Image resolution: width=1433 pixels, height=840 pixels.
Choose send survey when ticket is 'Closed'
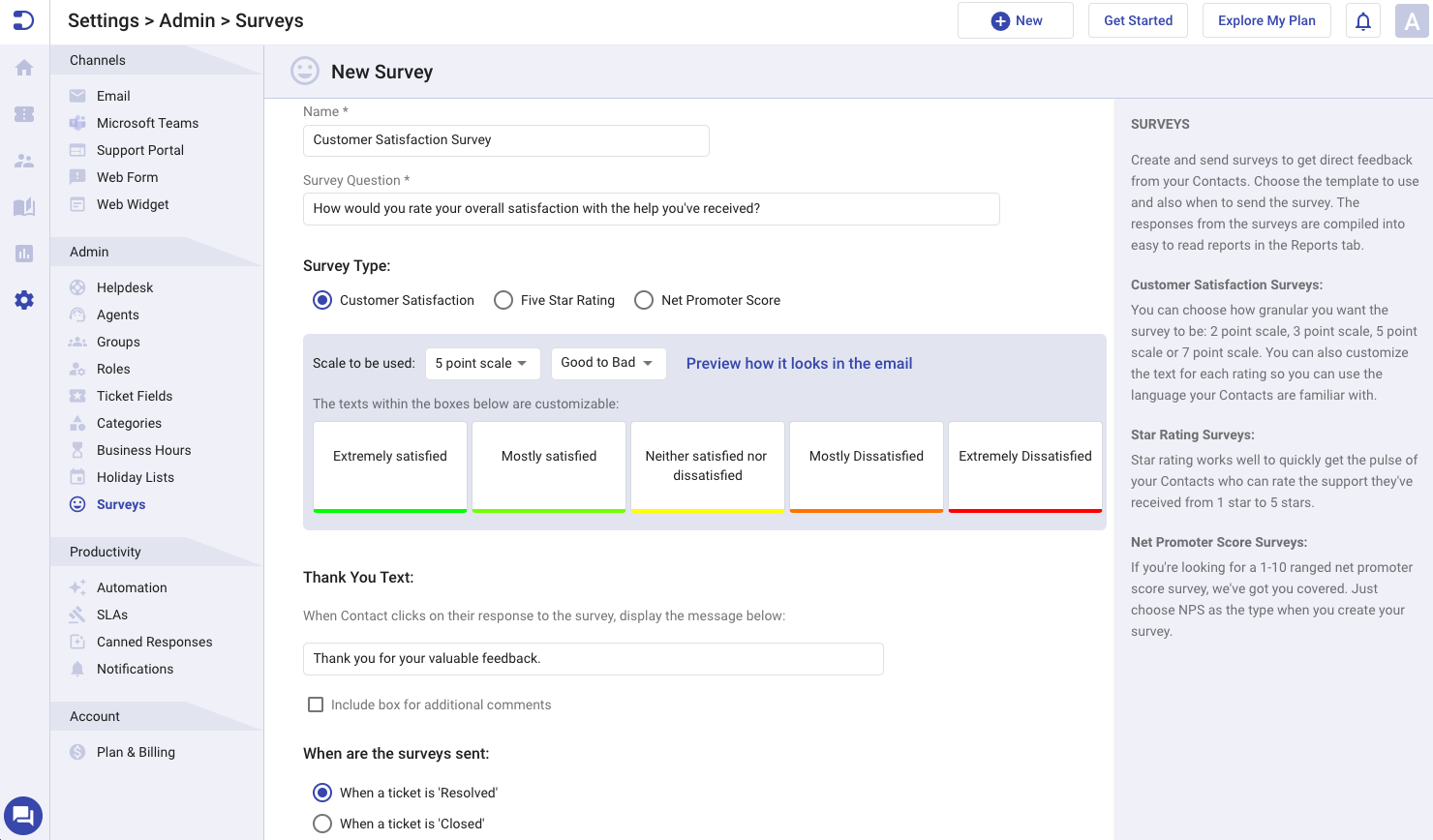322,824
